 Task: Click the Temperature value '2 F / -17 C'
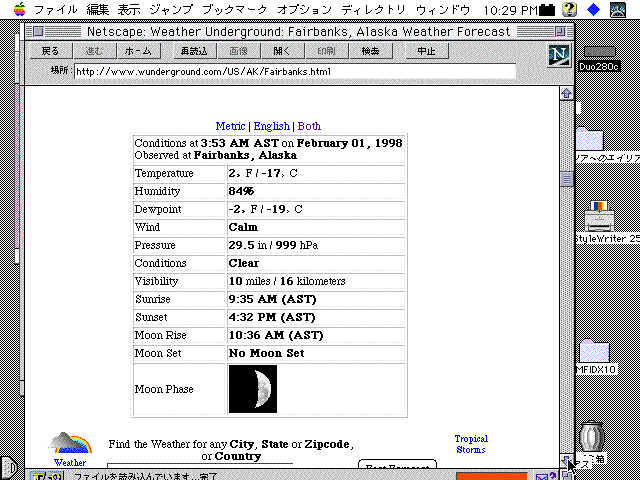pos(263,173)
